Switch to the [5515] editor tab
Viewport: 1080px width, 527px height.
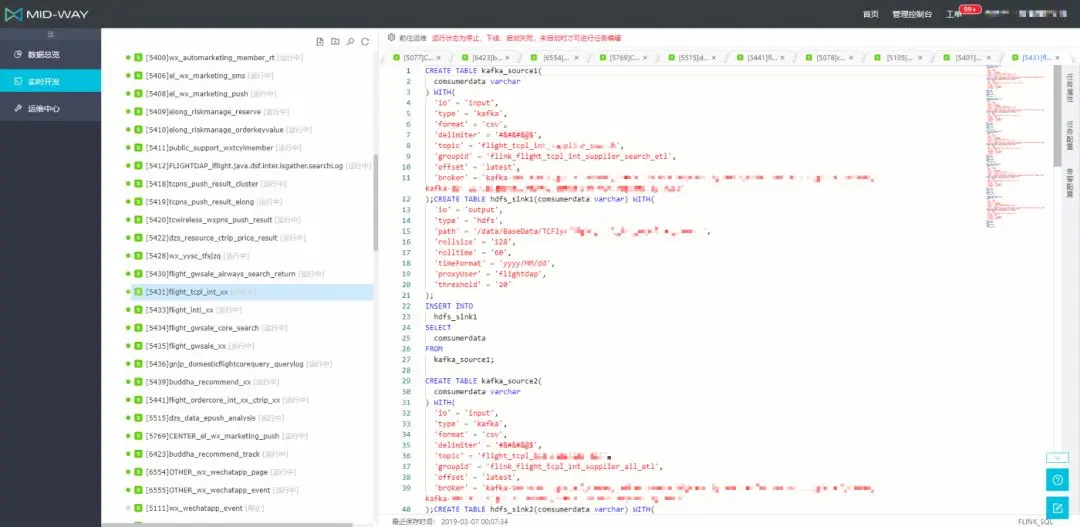(x=693, y=58)
